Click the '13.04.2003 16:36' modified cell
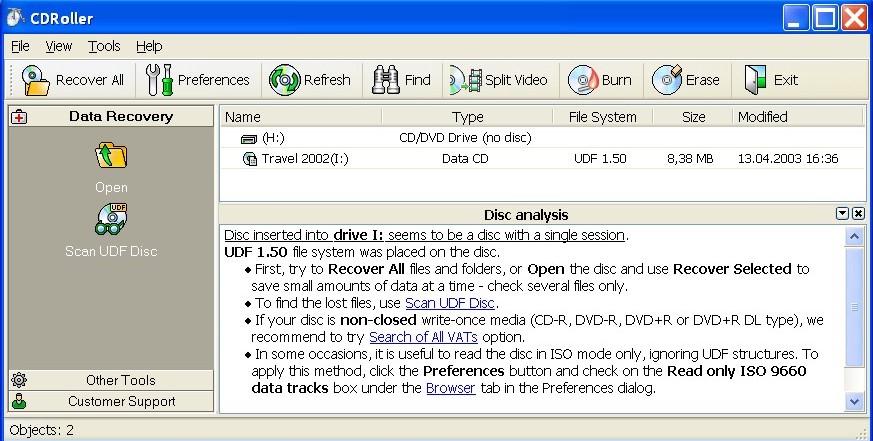Screen dimensions: 873x441 [x=788, y=159]
